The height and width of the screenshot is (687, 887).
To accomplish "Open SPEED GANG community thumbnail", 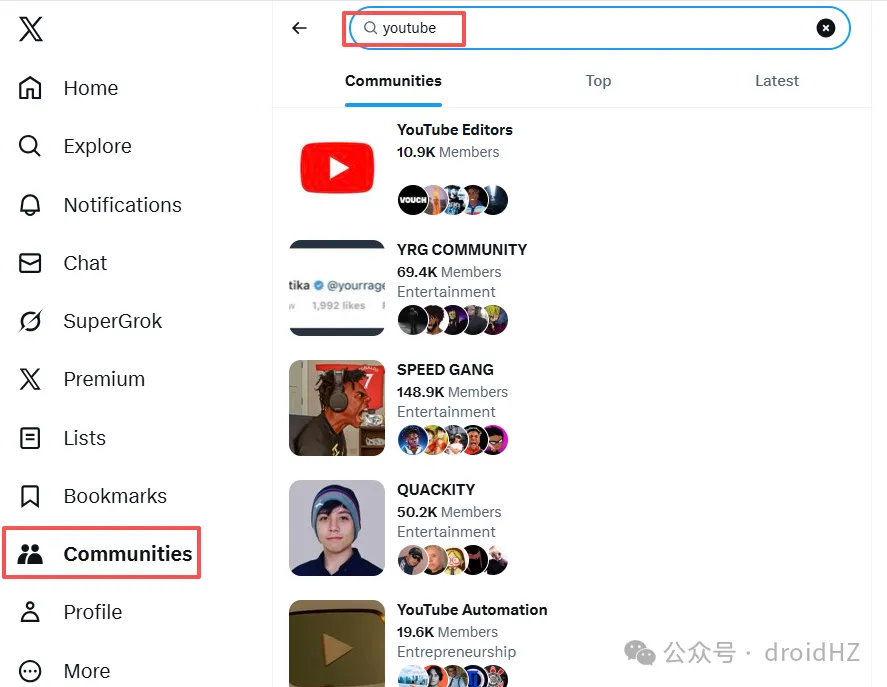I will point(337,408).
